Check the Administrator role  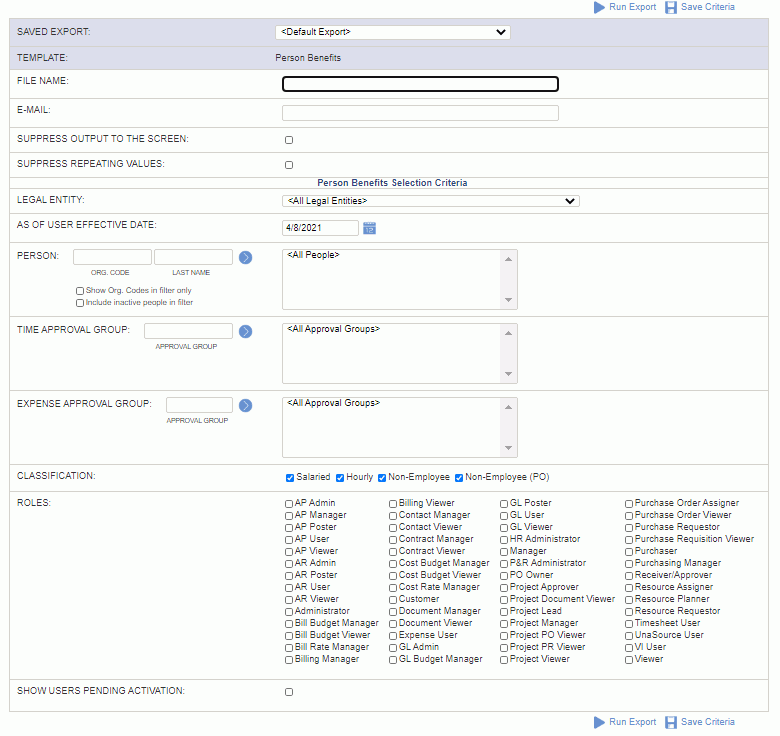pyautogui.click(x=289, y=612)
